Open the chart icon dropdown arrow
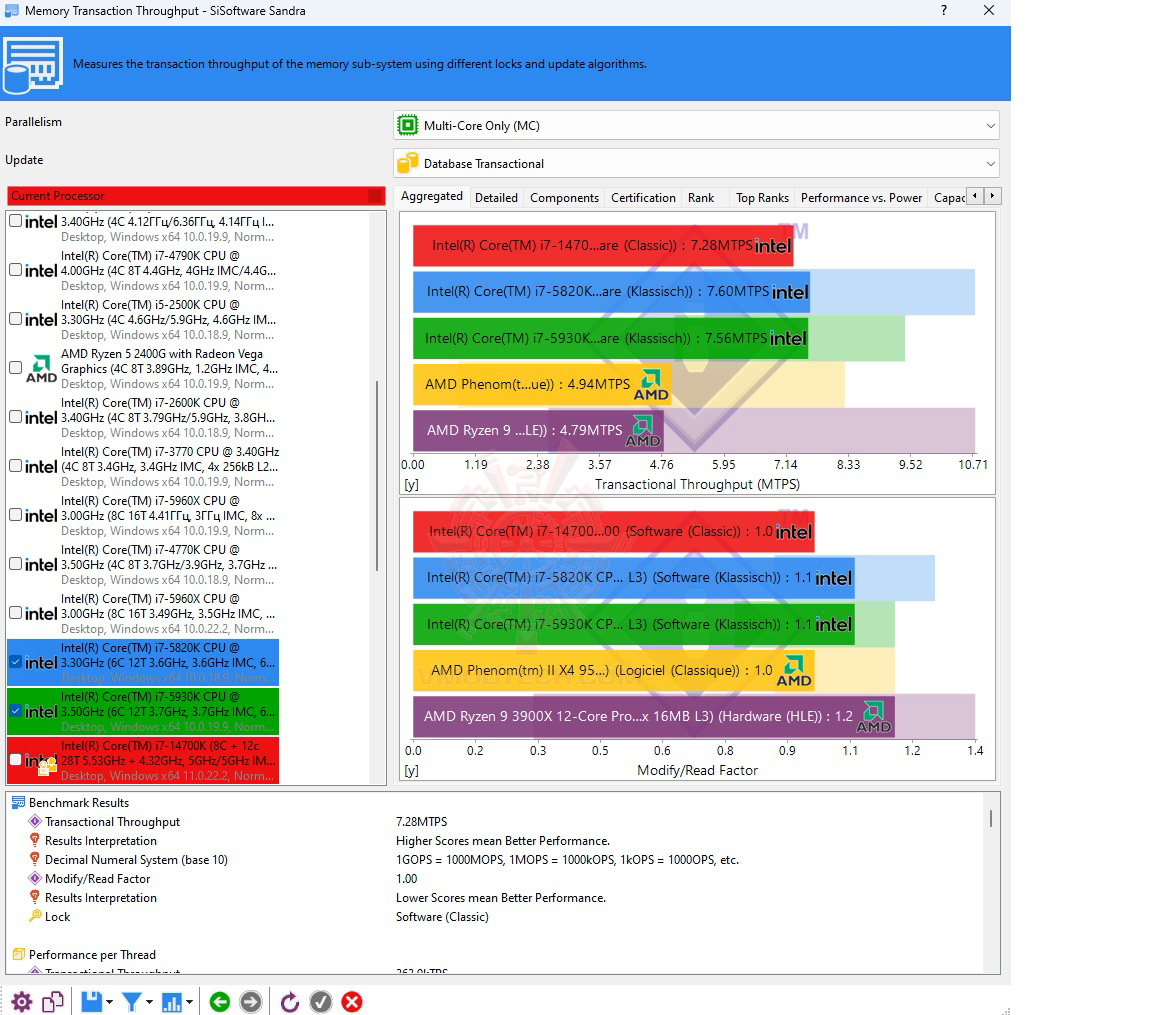Screen dimensions: 1152x1015 pyautogui.click(x=190, y=1002)
